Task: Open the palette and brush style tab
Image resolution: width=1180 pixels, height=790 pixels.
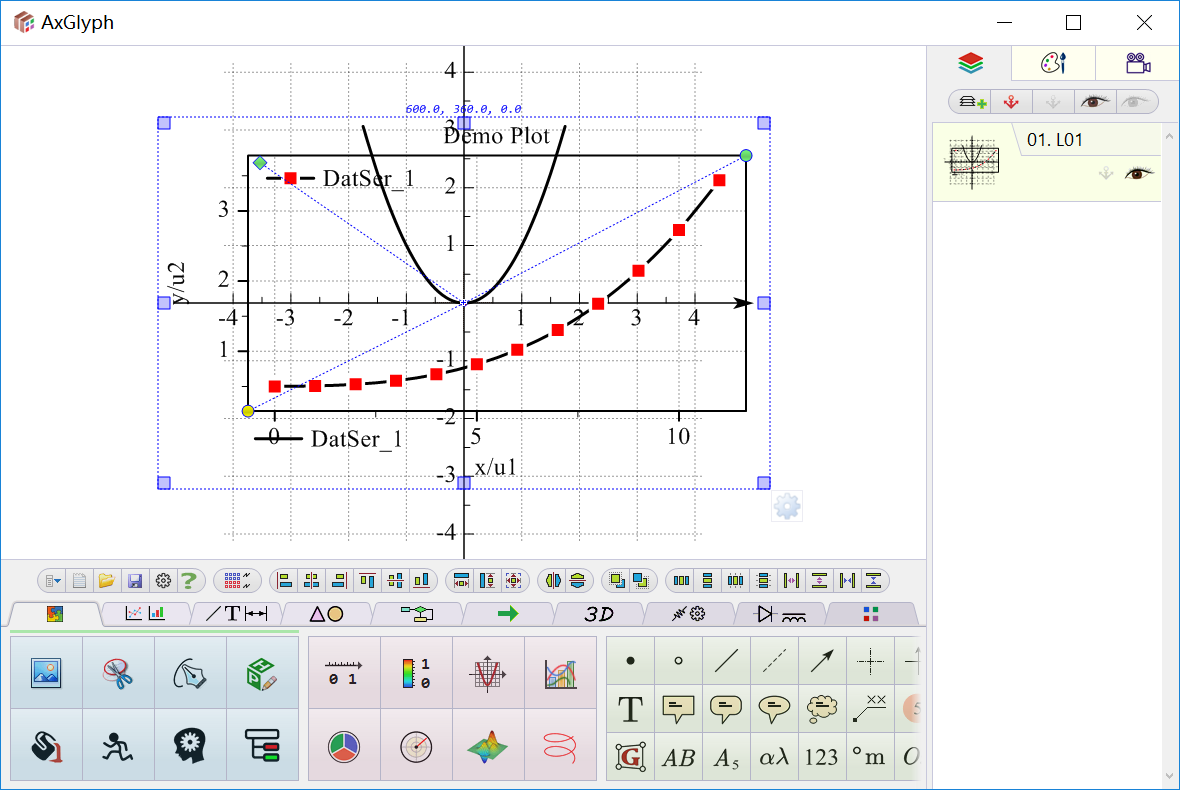Action: 1054,63
